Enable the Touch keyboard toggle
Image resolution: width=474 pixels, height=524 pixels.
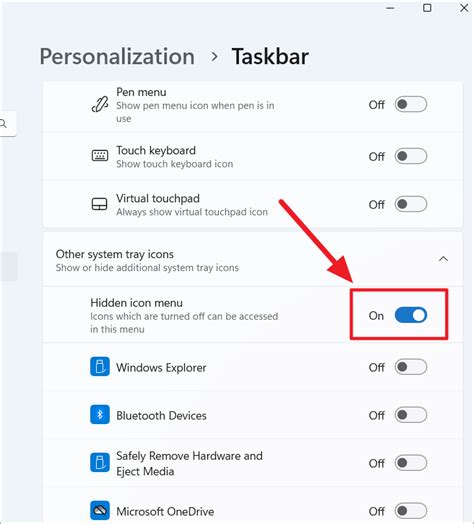tap(410, 156)
